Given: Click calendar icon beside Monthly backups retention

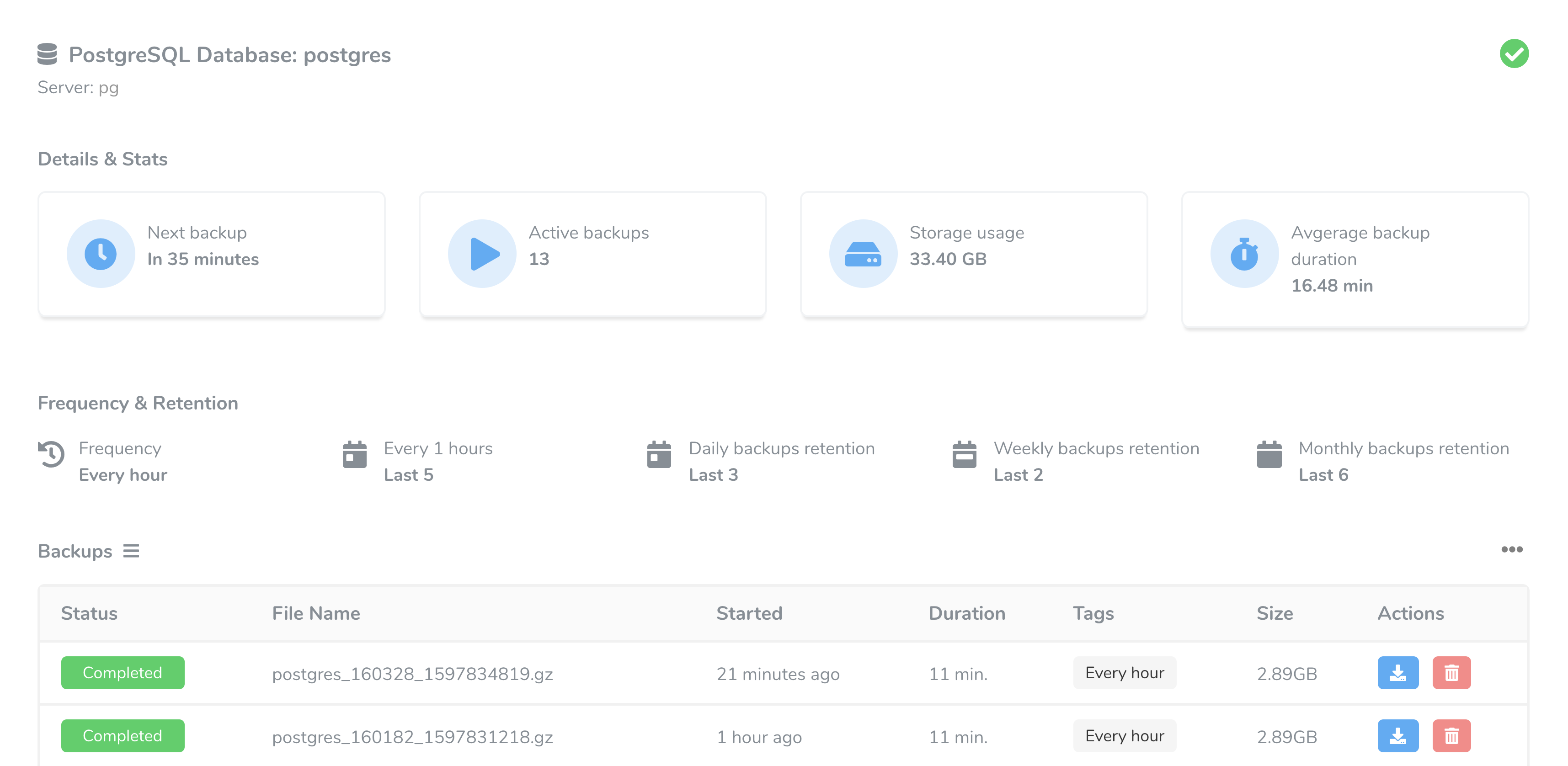Looking at the screenshot, I should [1269, 454].
